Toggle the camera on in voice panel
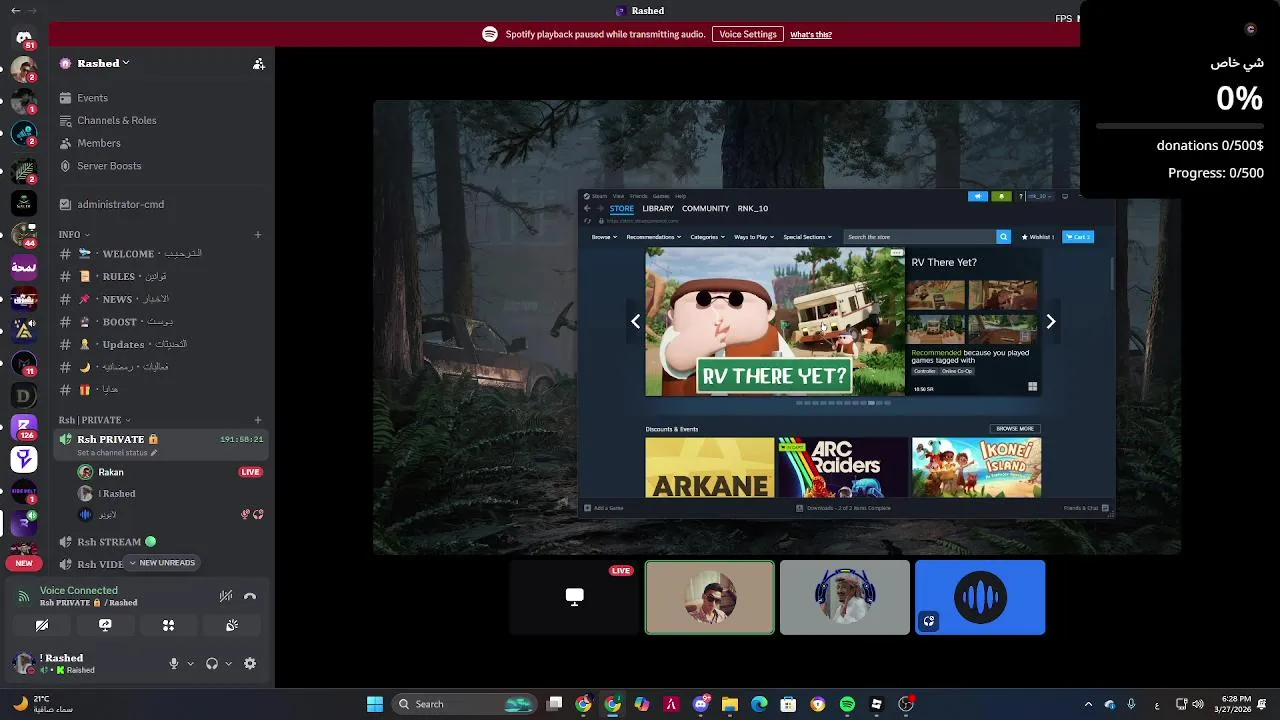This screenshot has width=1280, height=720. point(42,625)
